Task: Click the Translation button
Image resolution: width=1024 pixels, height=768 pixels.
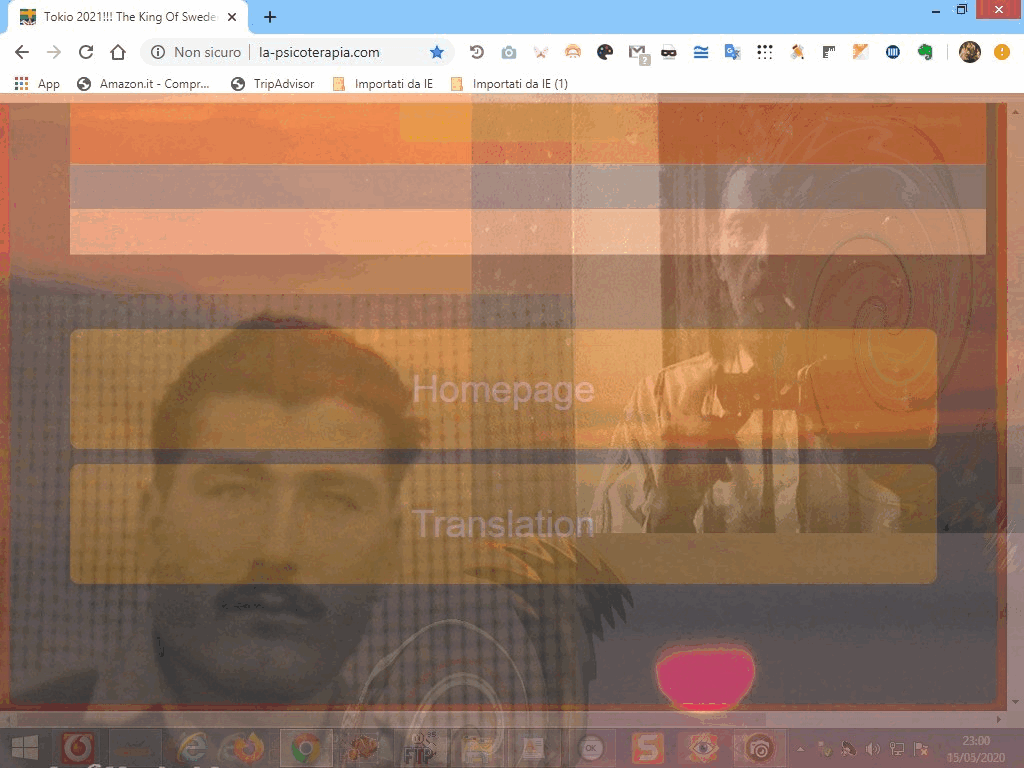Action: click(503, 524)
